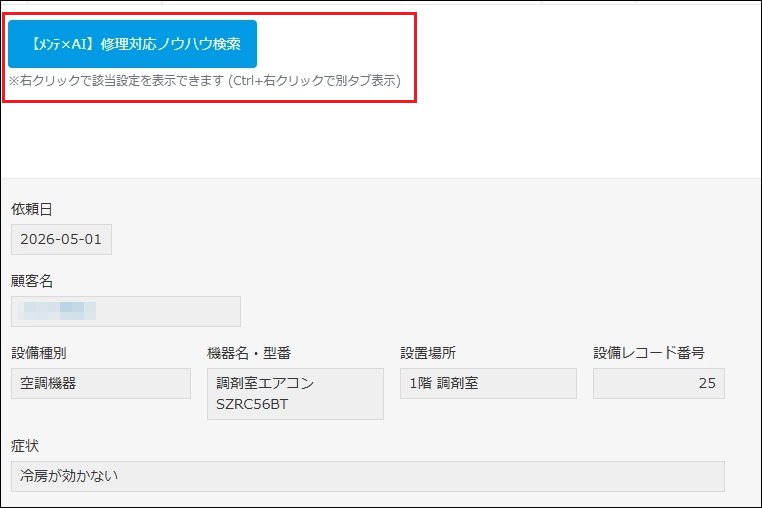Click the 依頼日 field showing 2026-05-01
The height and width of the screenshot is (508, 762).
(61, 239)
